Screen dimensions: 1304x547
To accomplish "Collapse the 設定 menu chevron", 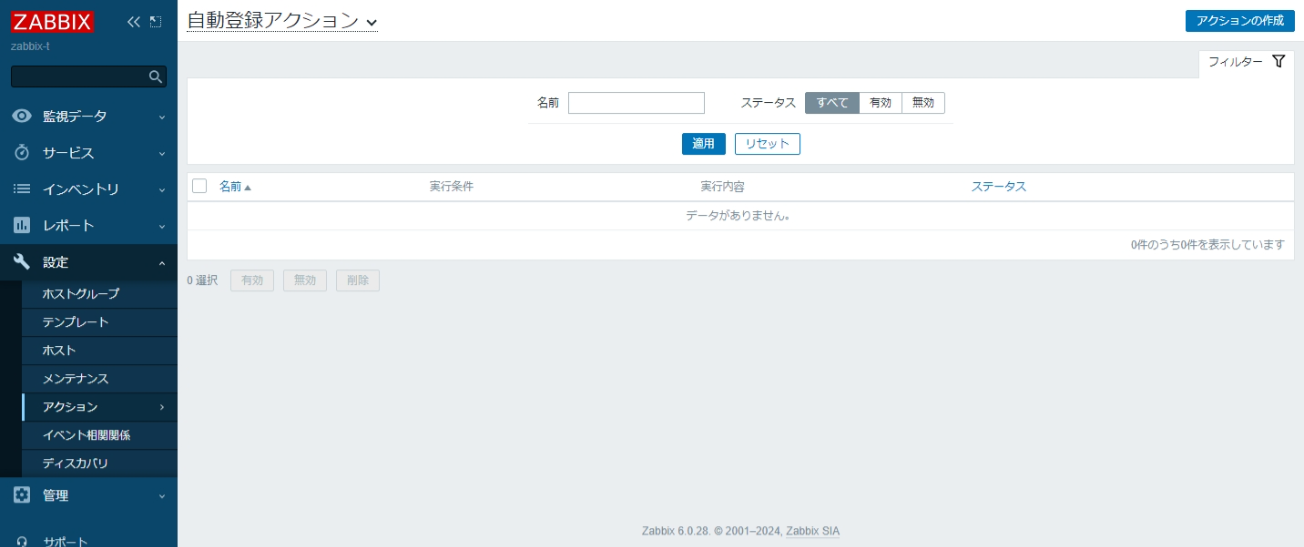I will coord(161,263).
